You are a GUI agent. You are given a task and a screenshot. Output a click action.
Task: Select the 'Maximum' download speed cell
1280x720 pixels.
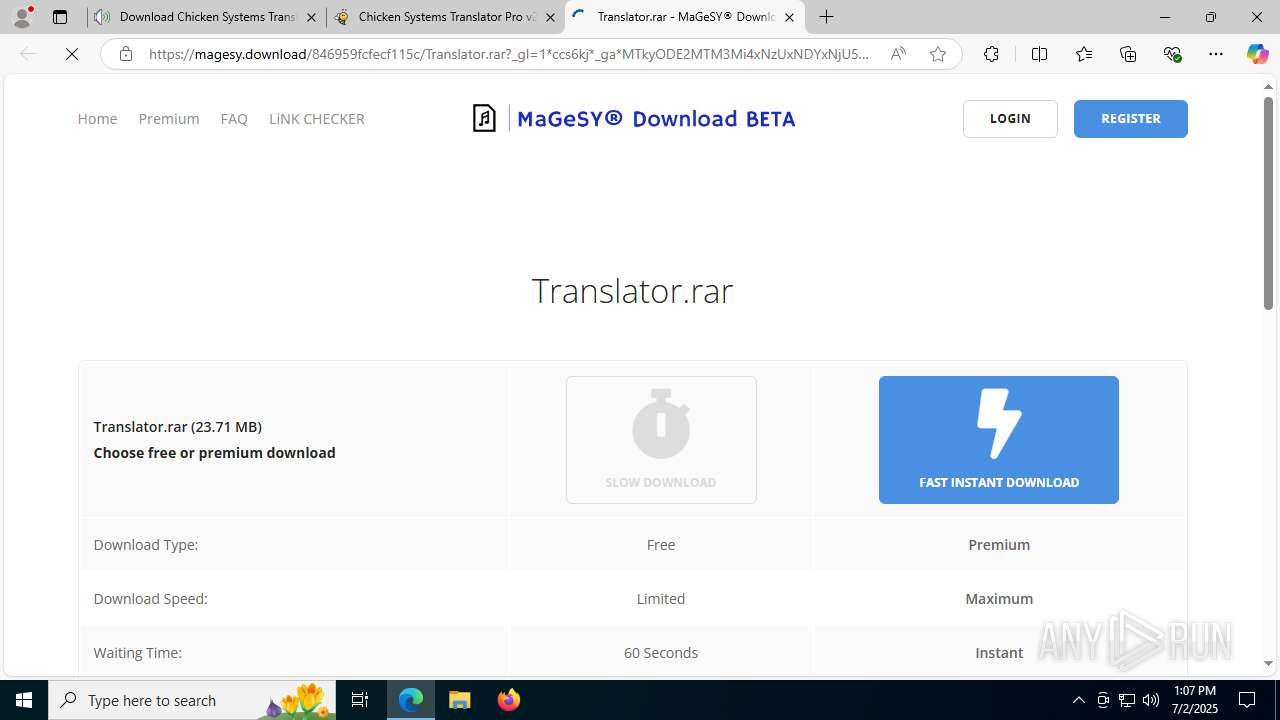pos(999,599)
